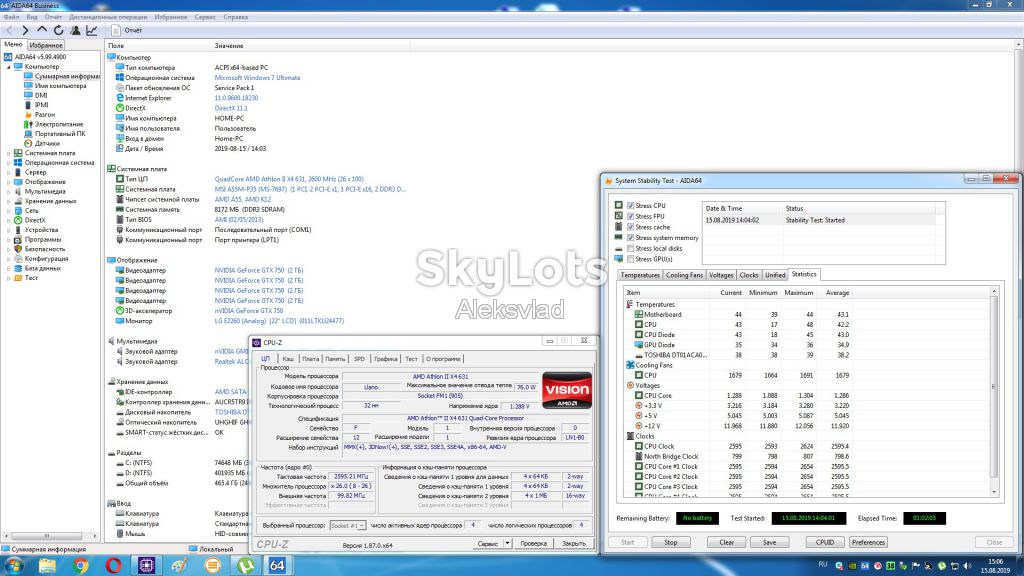
Task: Click the Stress cache icon
Action: [x=618, y=227]
